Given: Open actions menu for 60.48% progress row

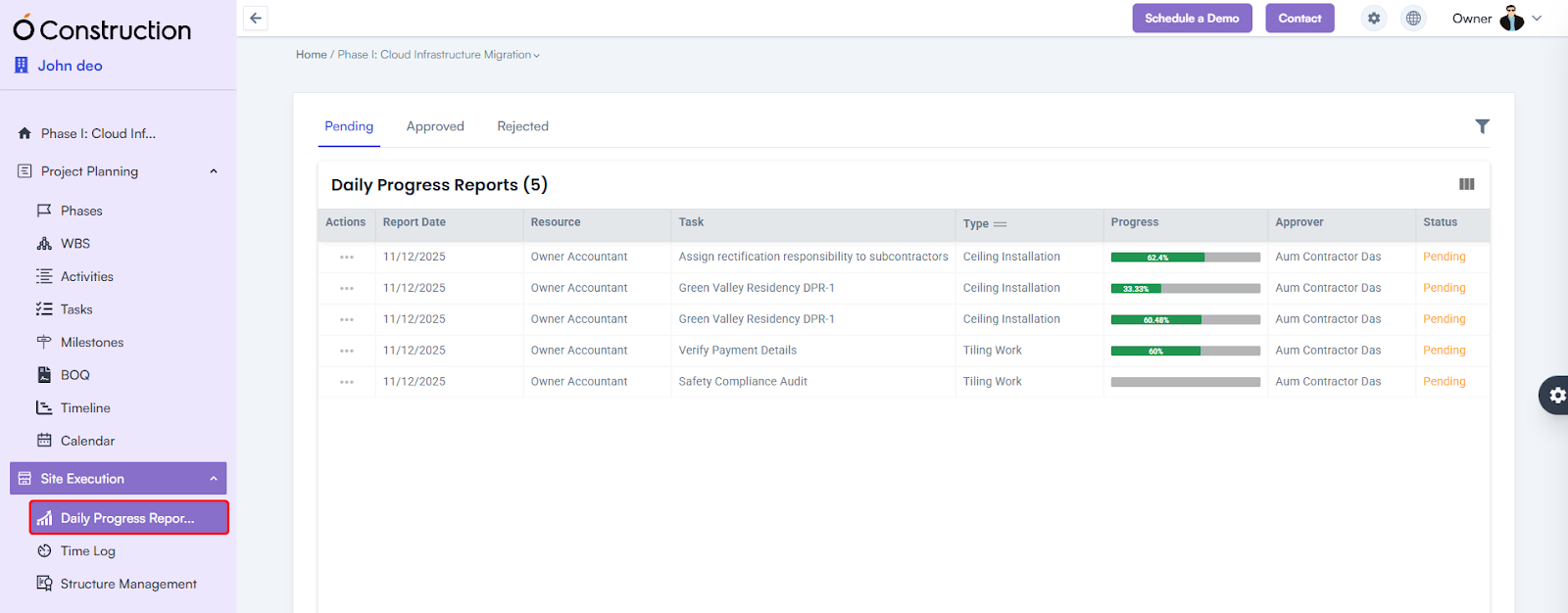Looking at the screenshot, I should (x=347, y=319).
